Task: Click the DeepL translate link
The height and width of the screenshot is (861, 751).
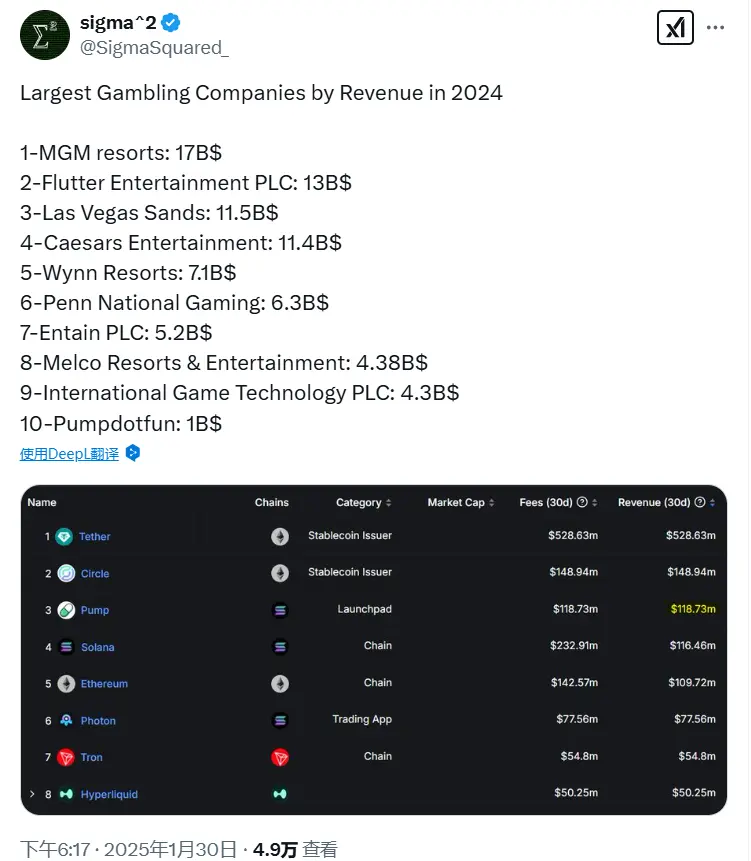Action: (68, 453)
